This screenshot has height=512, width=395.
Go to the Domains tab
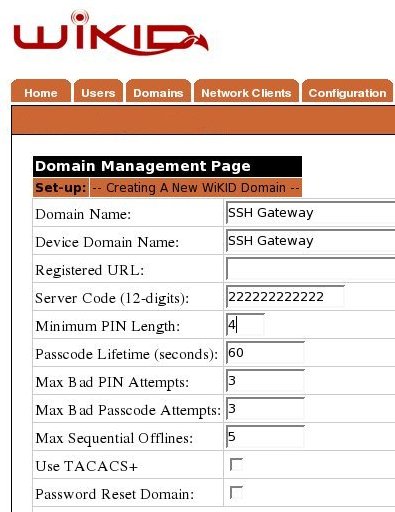(158, 91)
